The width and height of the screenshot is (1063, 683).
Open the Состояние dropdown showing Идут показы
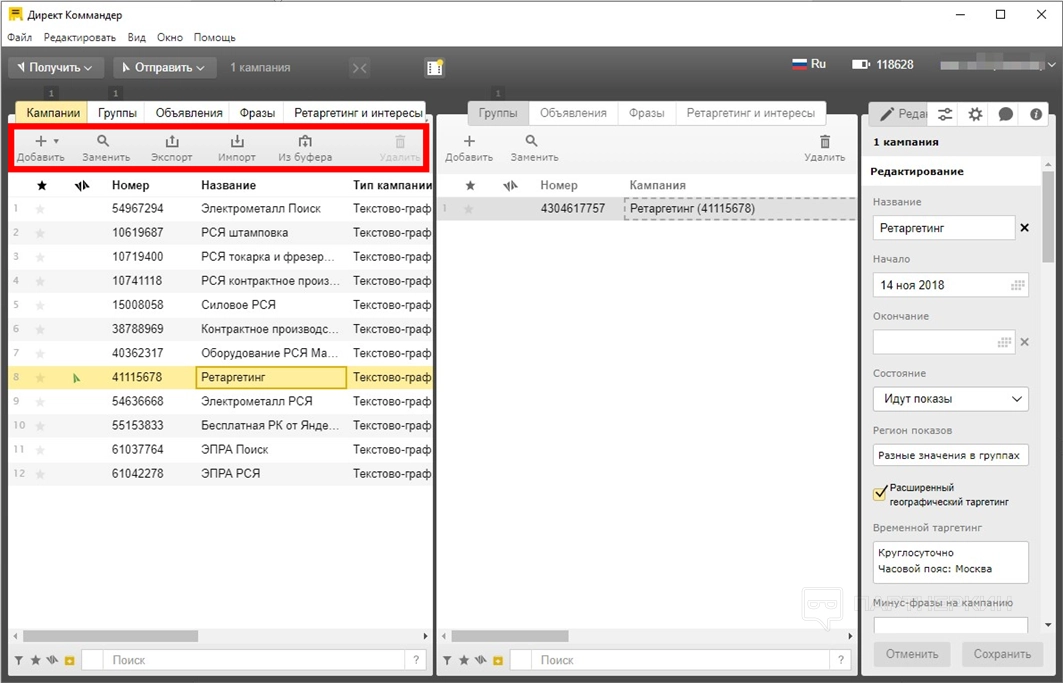point(950,399)
